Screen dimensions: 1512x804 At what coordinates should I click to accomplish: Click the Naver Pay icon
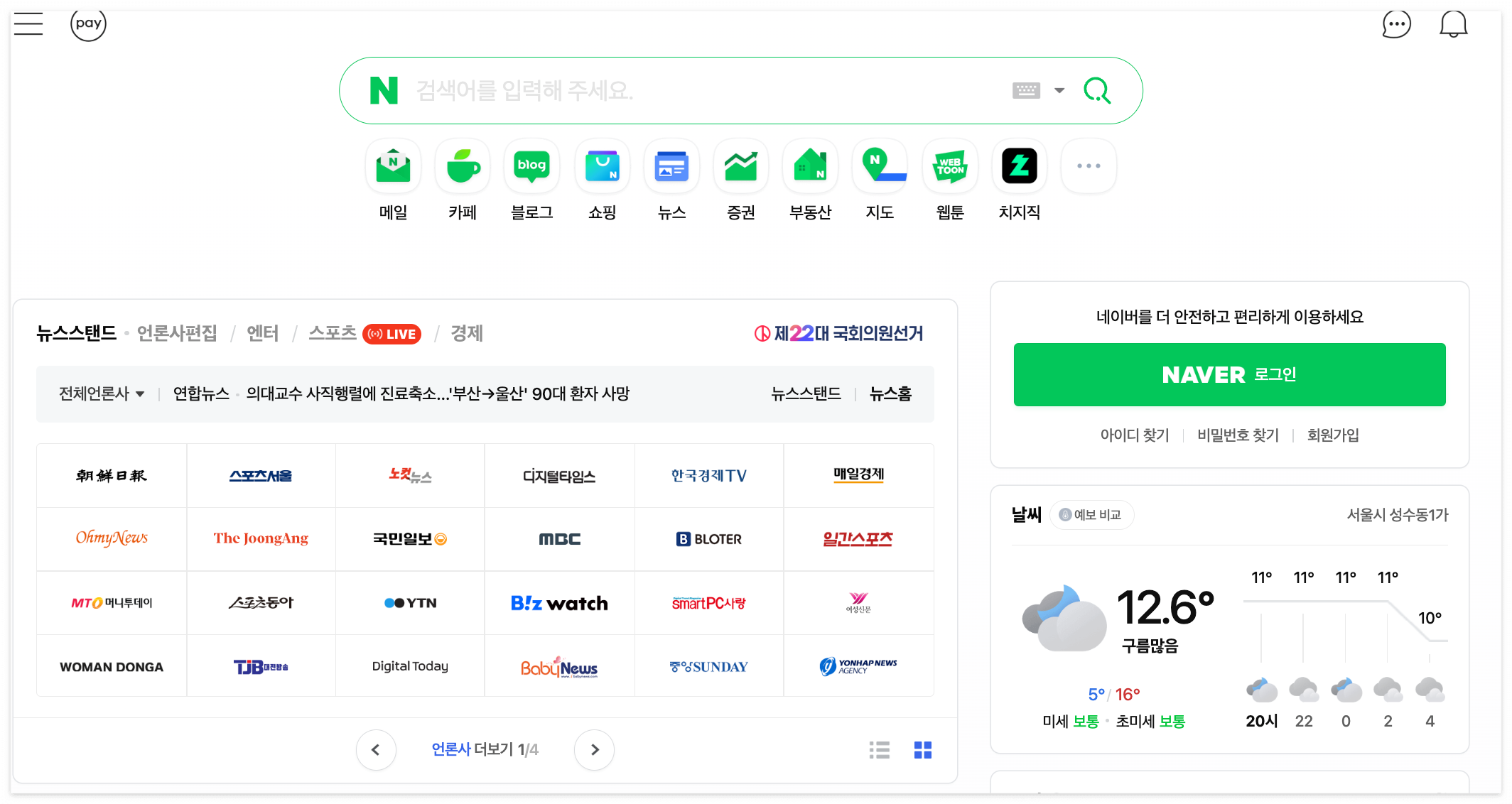[x=88, y=24]
